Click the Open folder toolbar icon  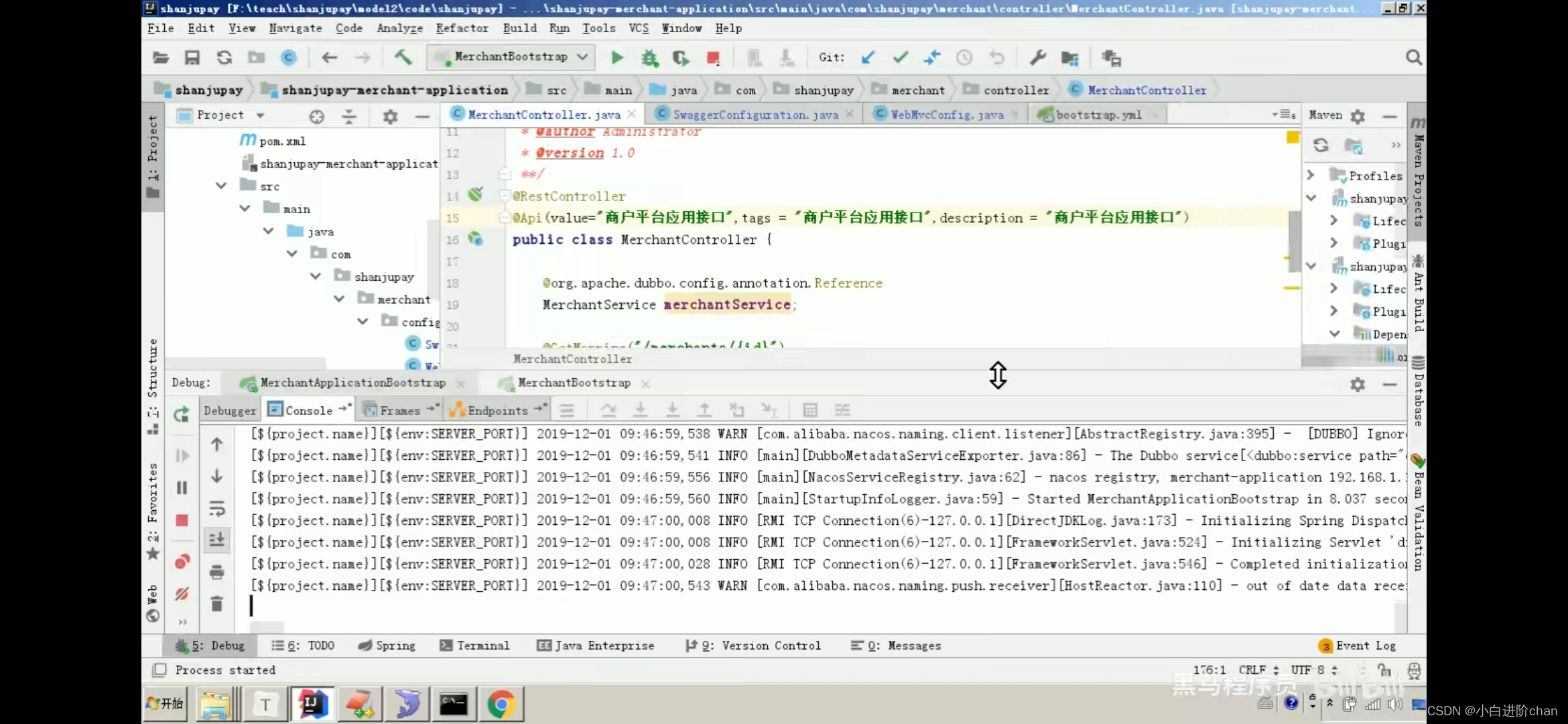click(161, 58)
